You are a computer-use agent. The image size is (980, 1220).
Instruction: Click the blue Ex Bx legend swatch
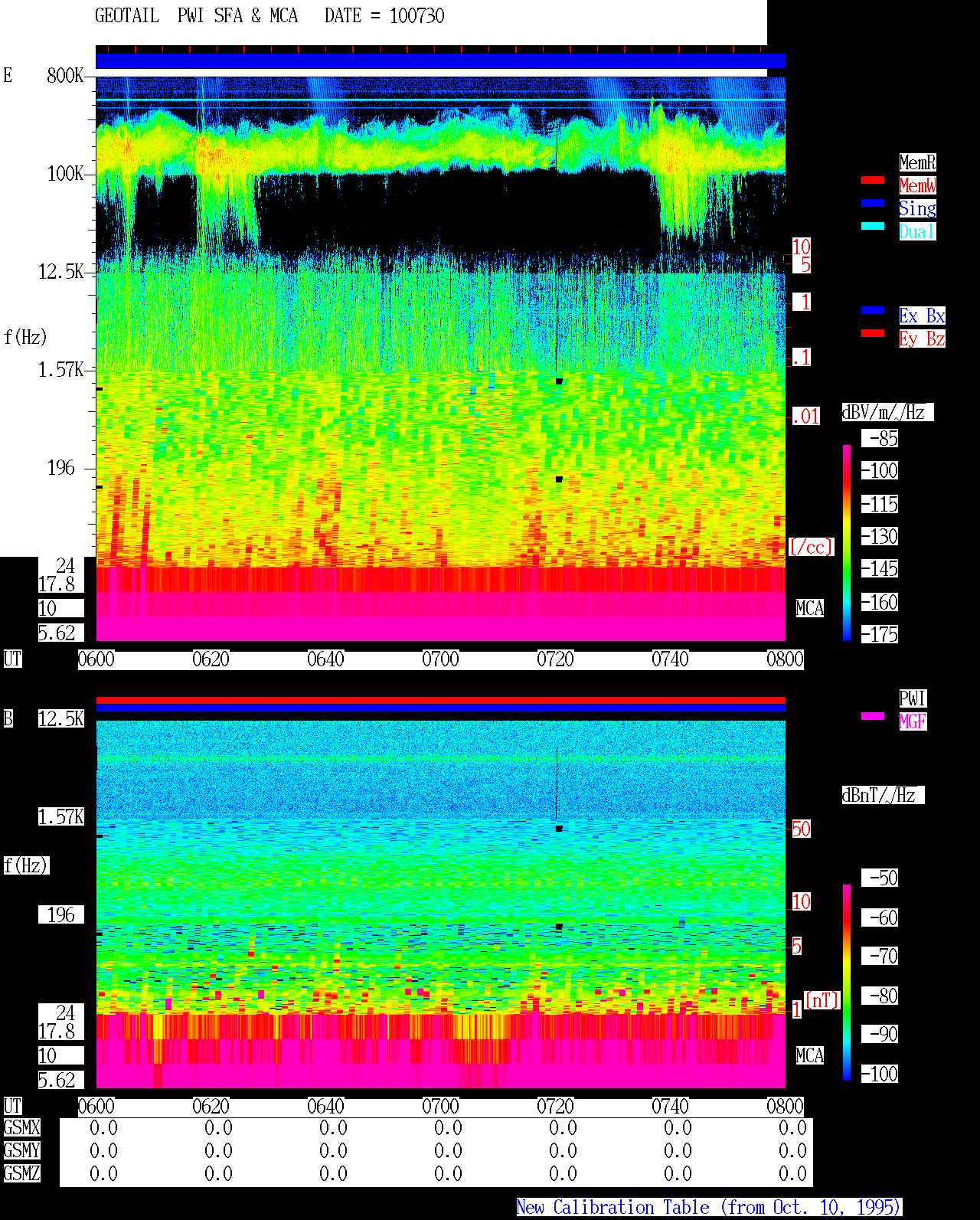[x=873, y=310]
